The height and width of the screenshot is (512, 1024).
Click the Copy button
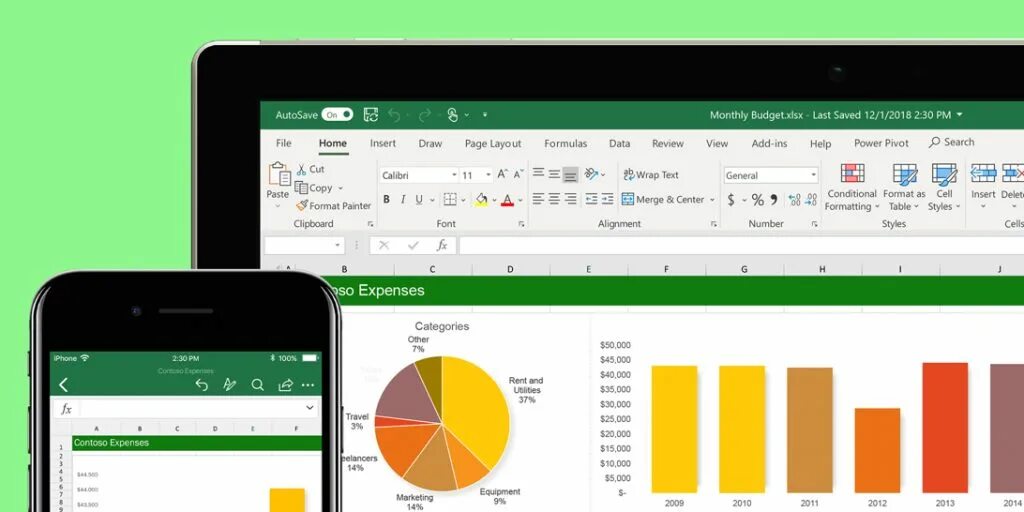(314, 187)
